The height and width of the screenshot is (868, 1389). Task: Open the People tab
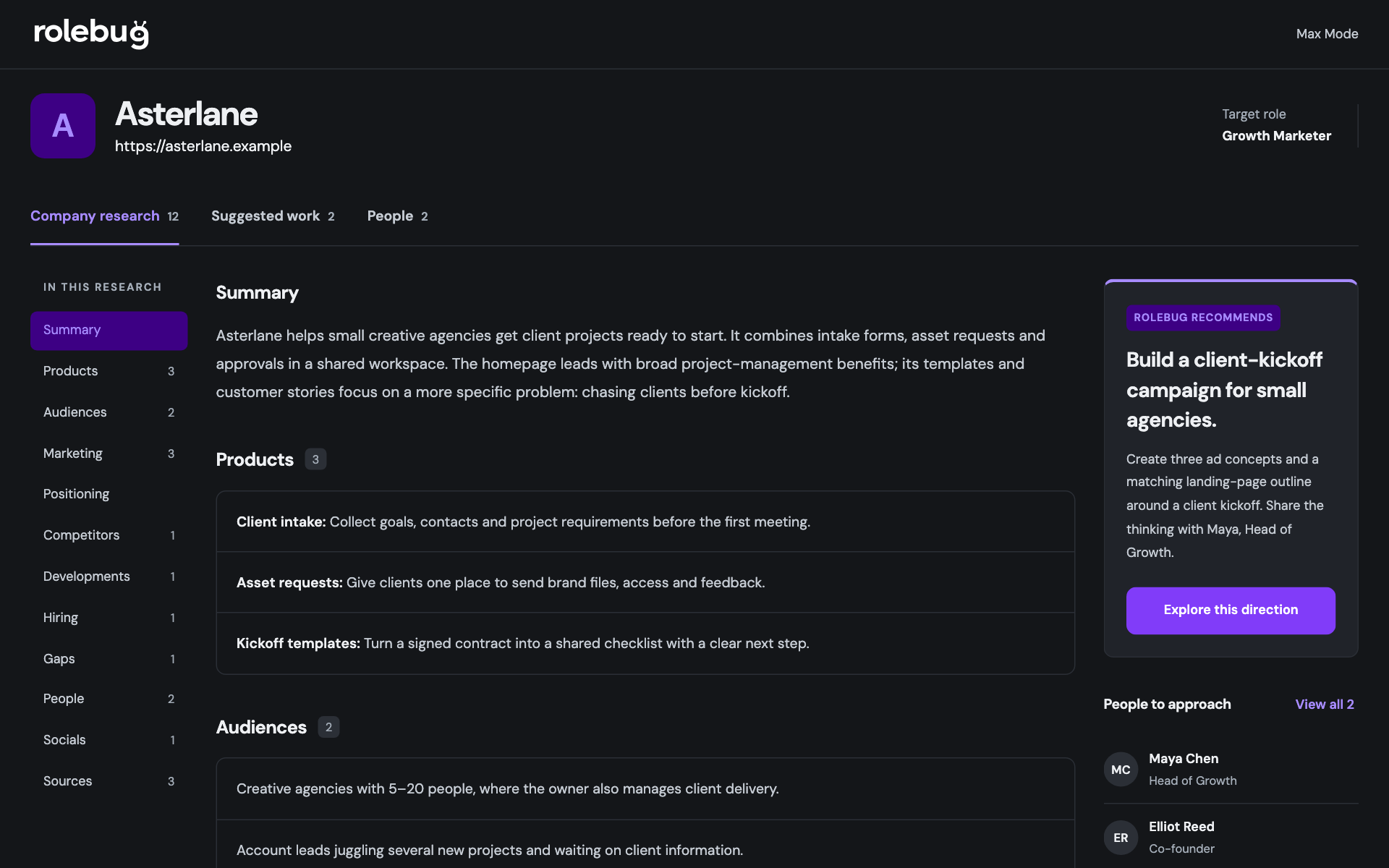coord(397,216)
